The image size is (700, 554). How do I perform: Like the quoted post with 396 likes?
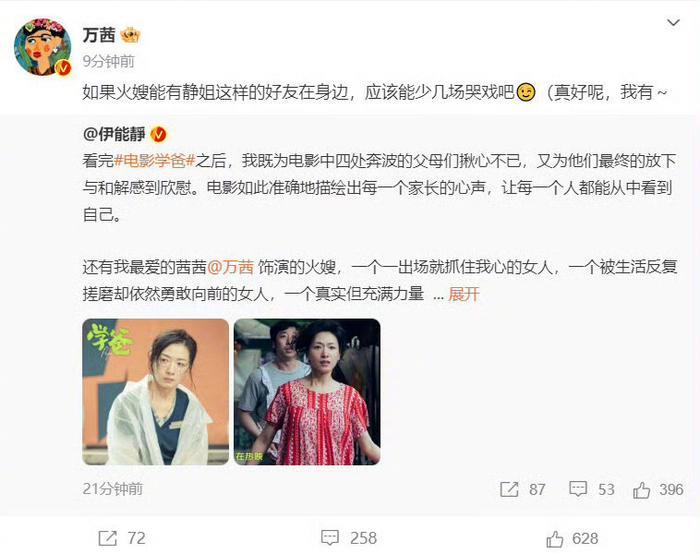(x=658, y=490)
